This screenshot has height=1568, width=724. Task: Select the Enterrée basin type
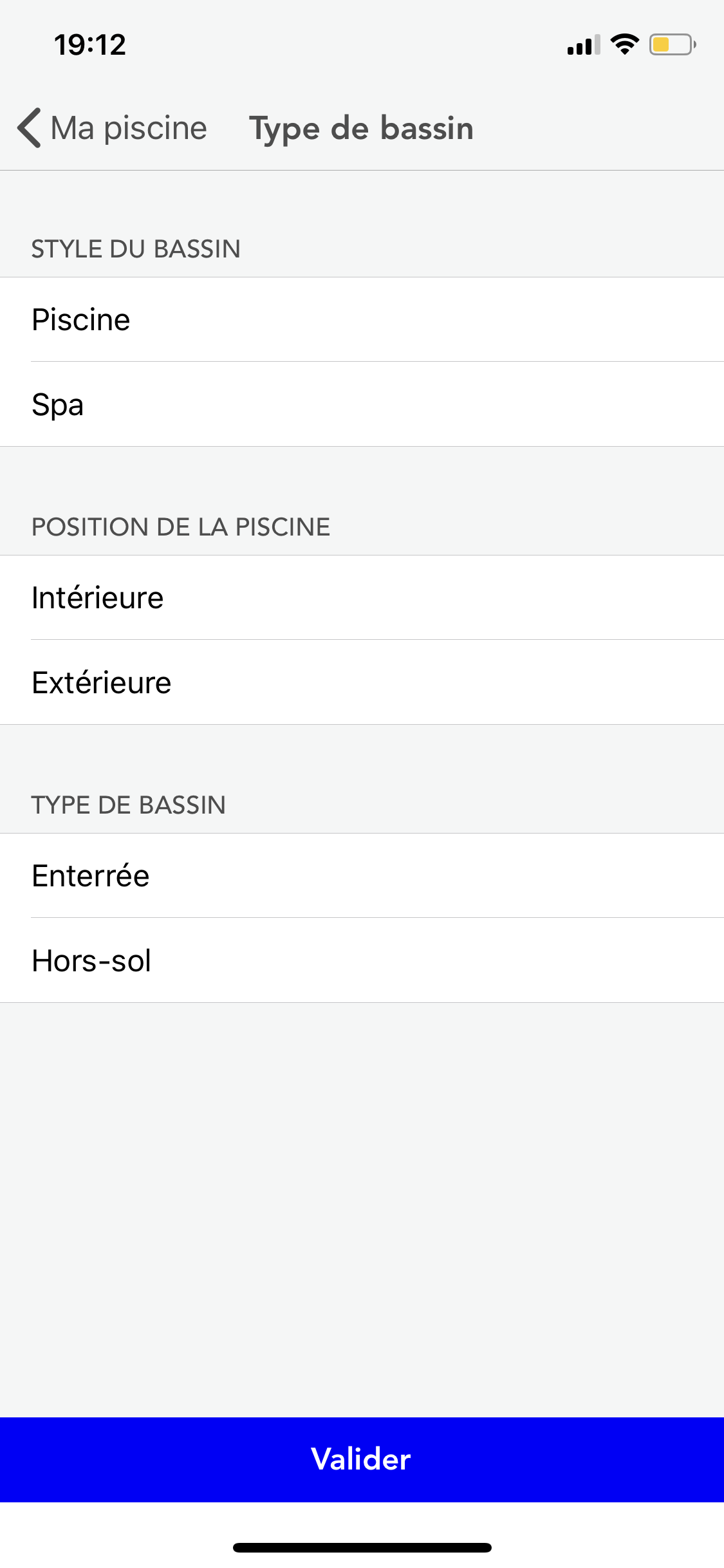coord(362,876)
